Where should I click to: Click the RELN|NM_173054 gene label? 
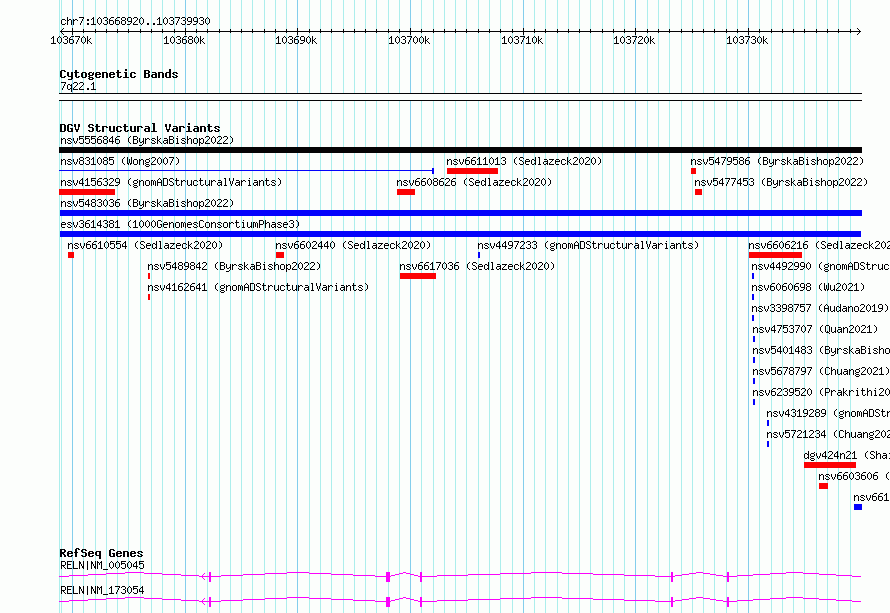point(102,590)
